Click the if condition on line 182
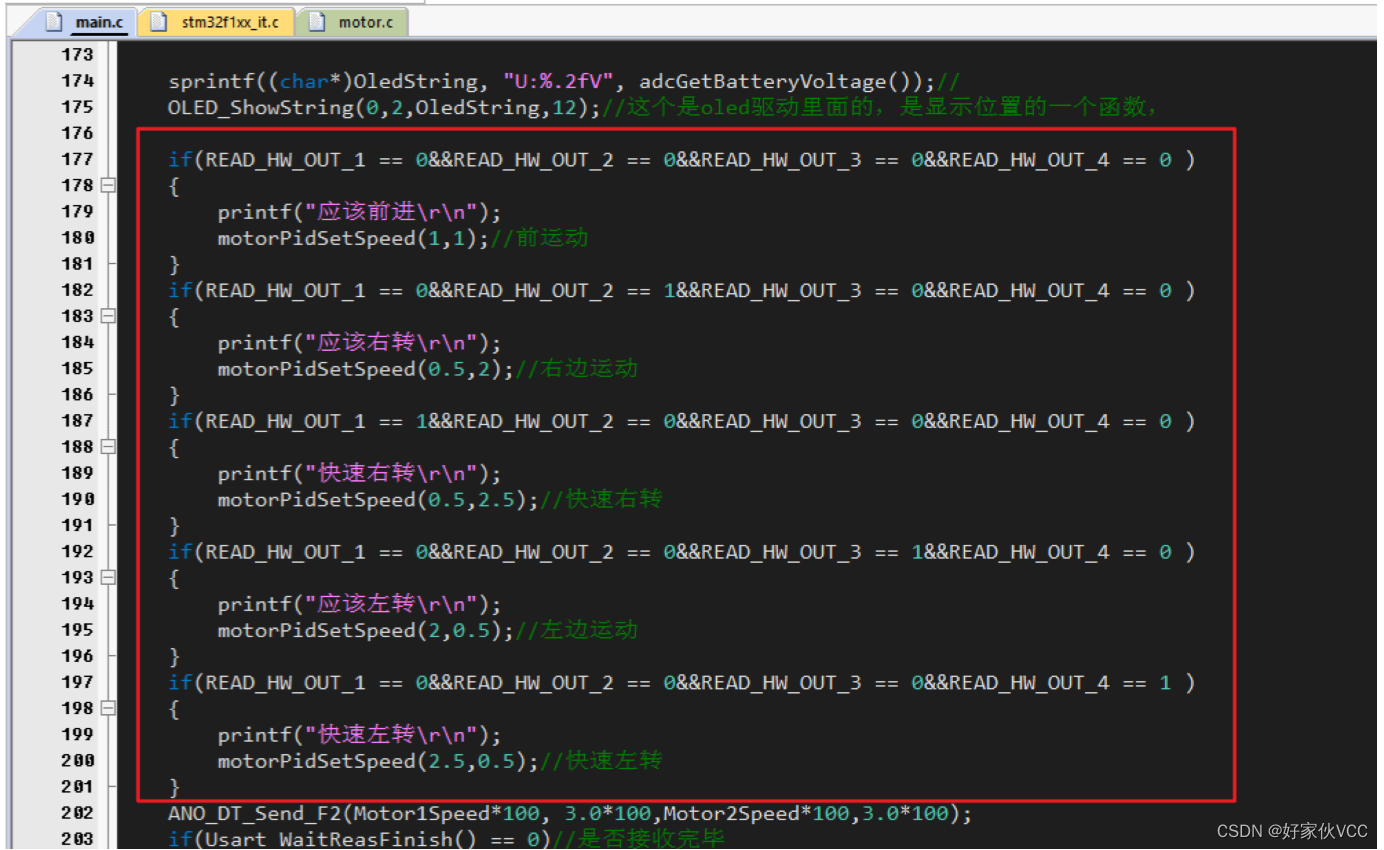Screen dimensions: 1384x850 tap(681, 291)
